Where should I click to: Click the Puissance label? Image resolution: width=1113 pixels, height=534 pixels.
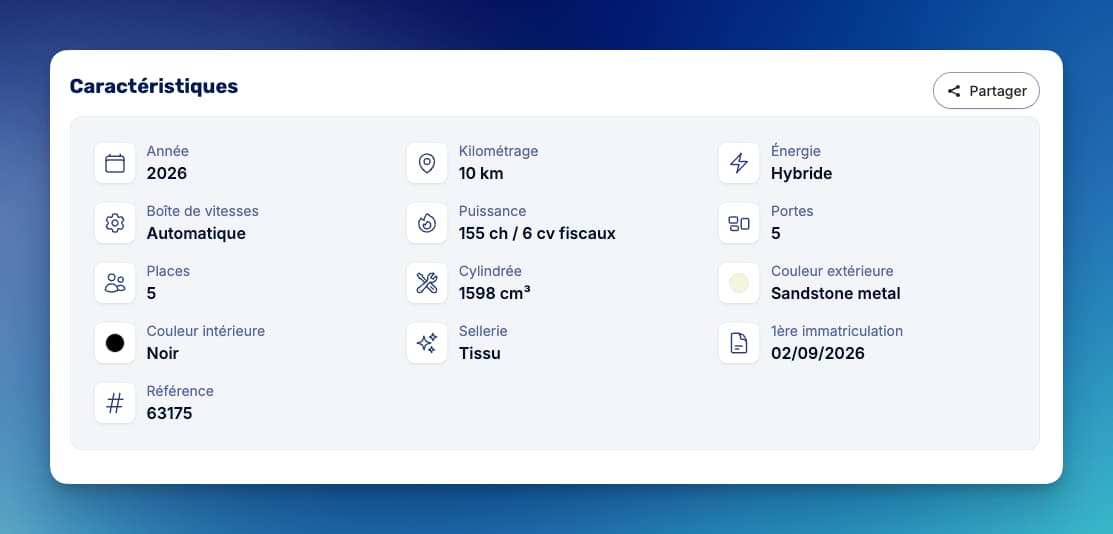[x=492, y=211]
